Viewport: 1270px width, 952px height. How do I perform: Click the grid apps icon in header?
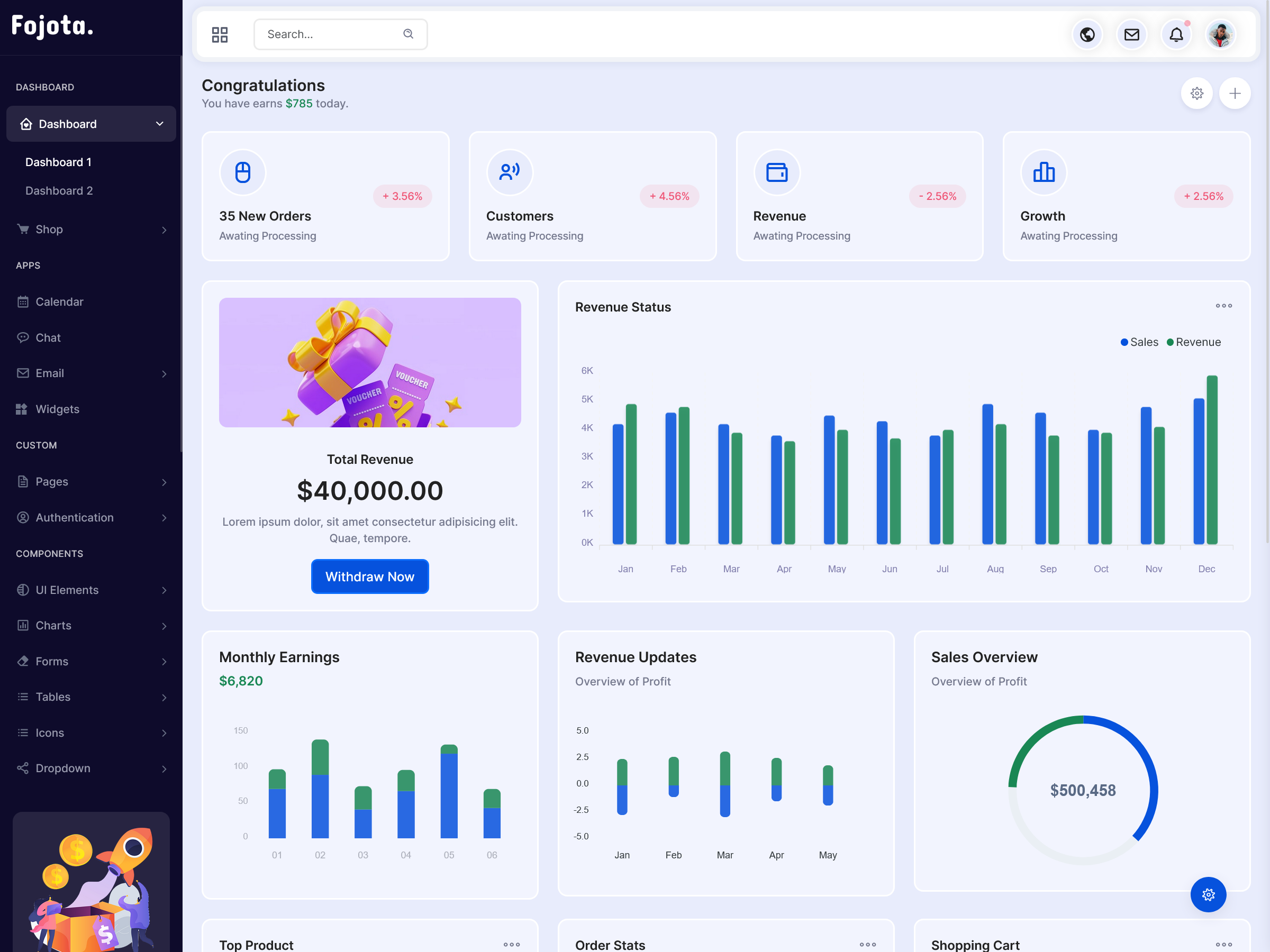click(219, 34)
